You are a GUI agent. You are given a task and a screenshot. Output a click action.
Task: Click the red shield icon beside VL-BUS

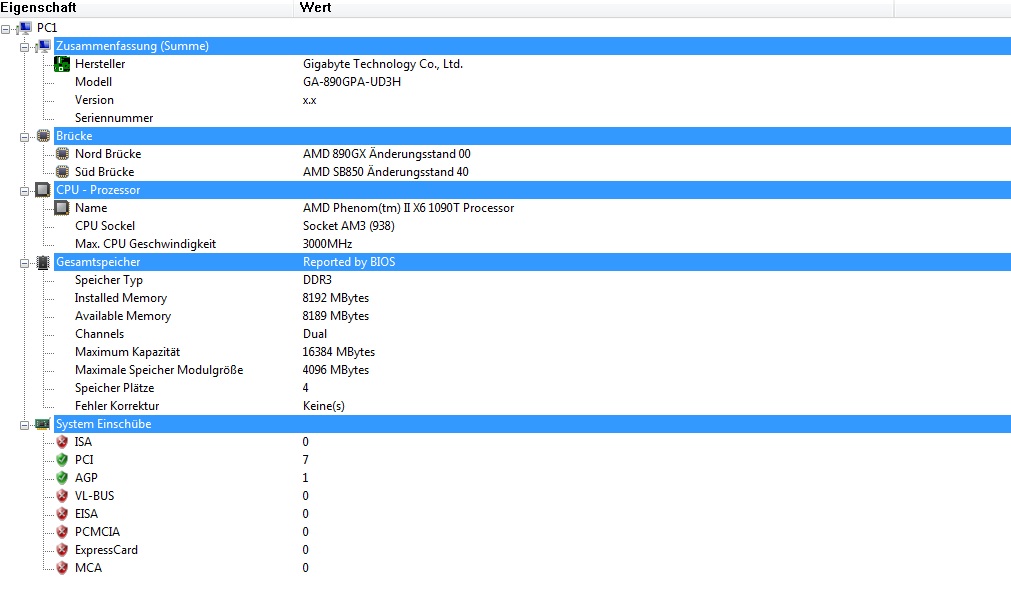tap(62, 496)
